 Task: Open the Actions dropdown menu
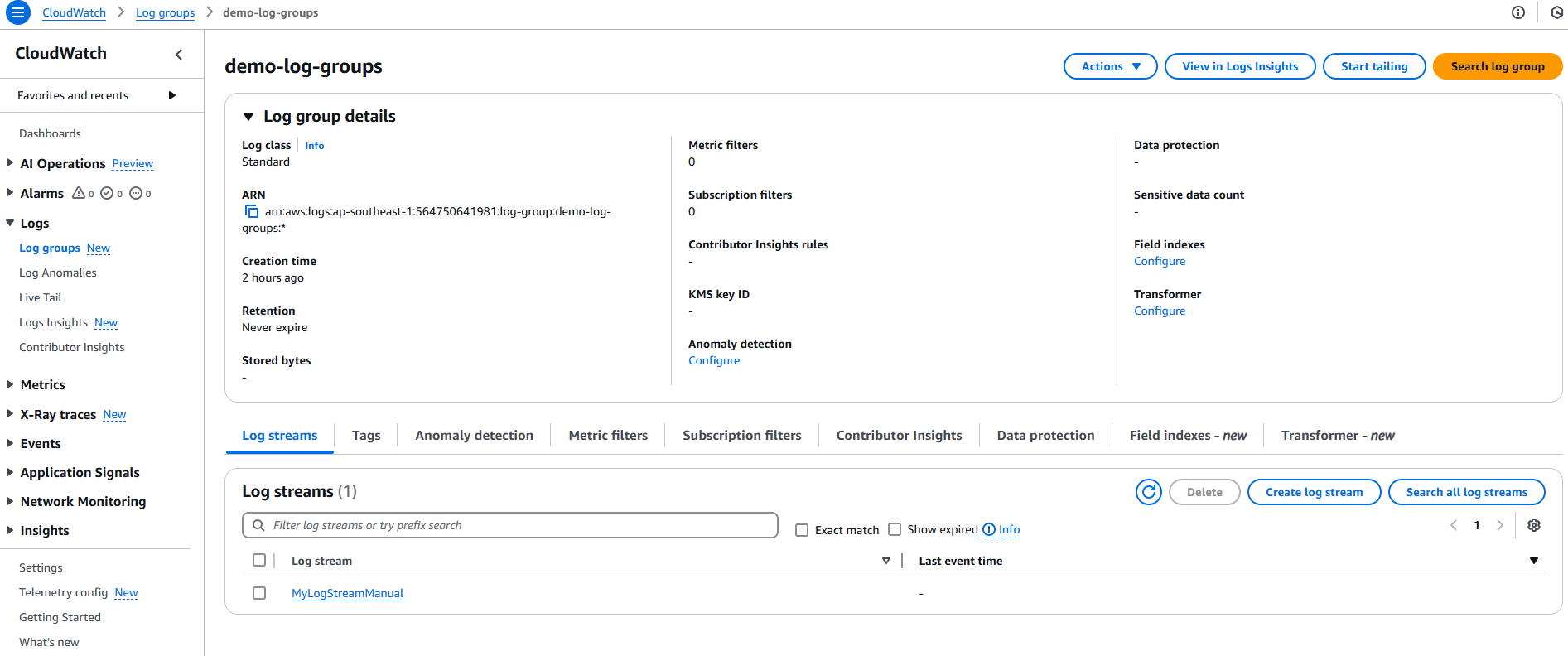coord(1110,66)
